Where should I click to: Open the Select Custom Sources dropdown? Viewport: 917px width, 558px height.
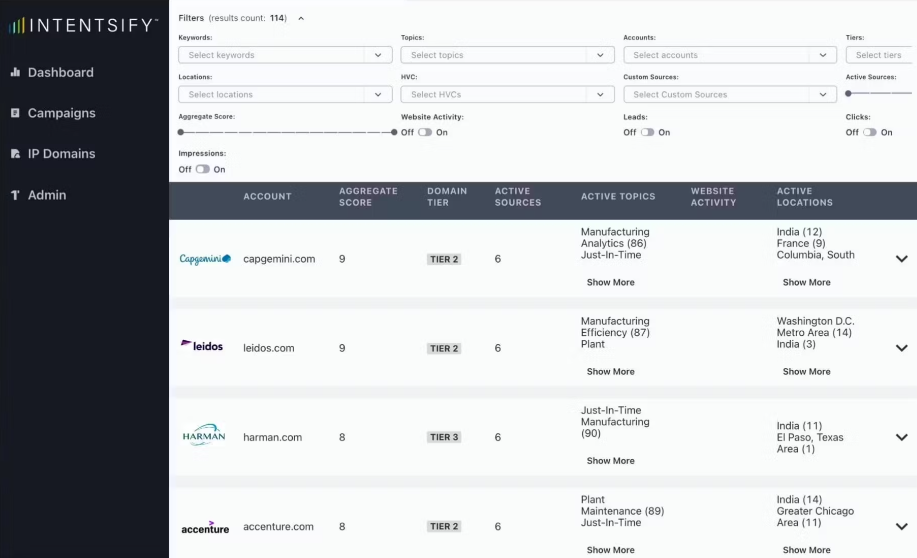point(730,94)
